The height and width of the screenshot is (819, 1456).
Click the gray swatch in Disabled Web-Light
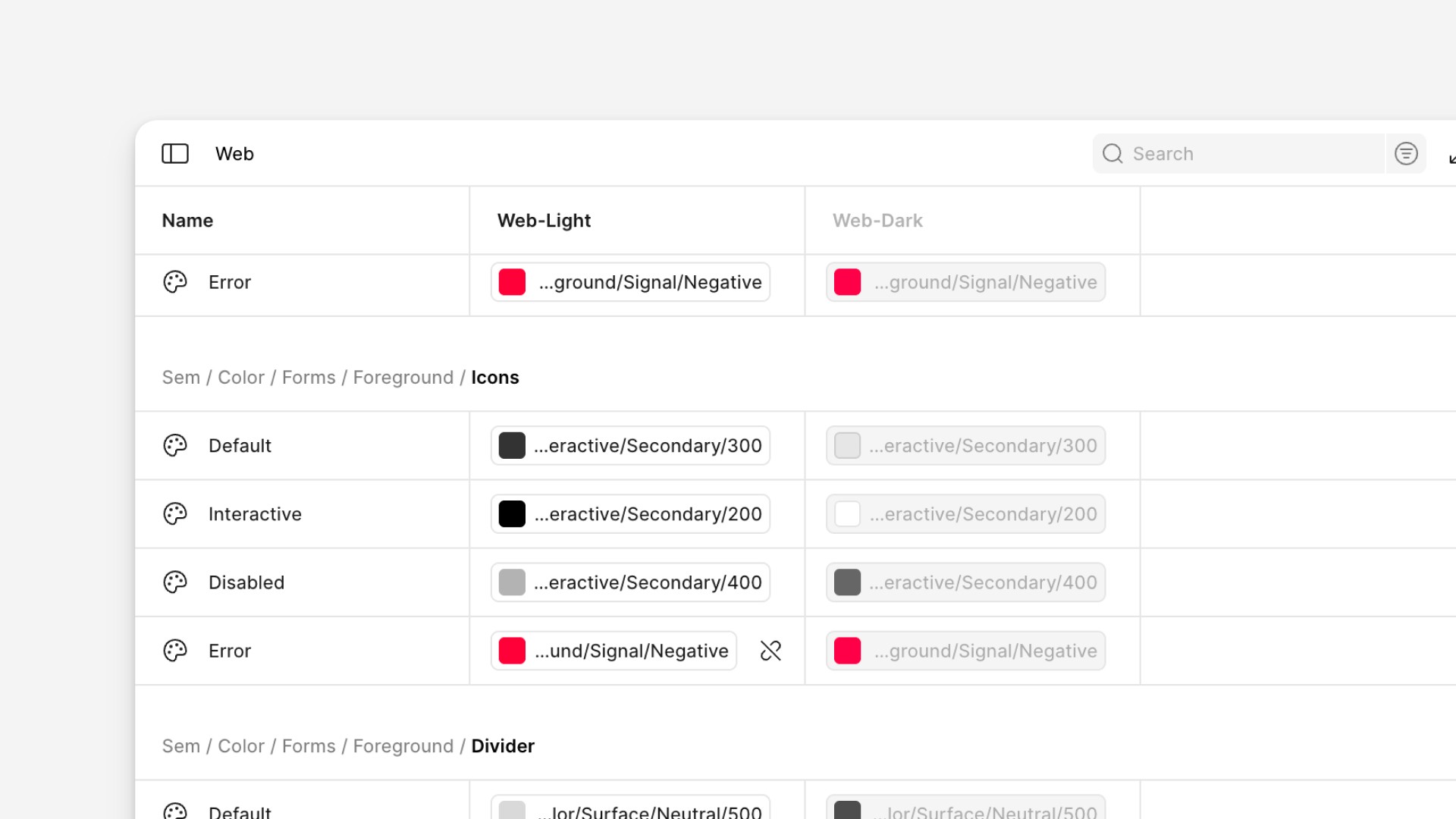[x=512, y=582]
